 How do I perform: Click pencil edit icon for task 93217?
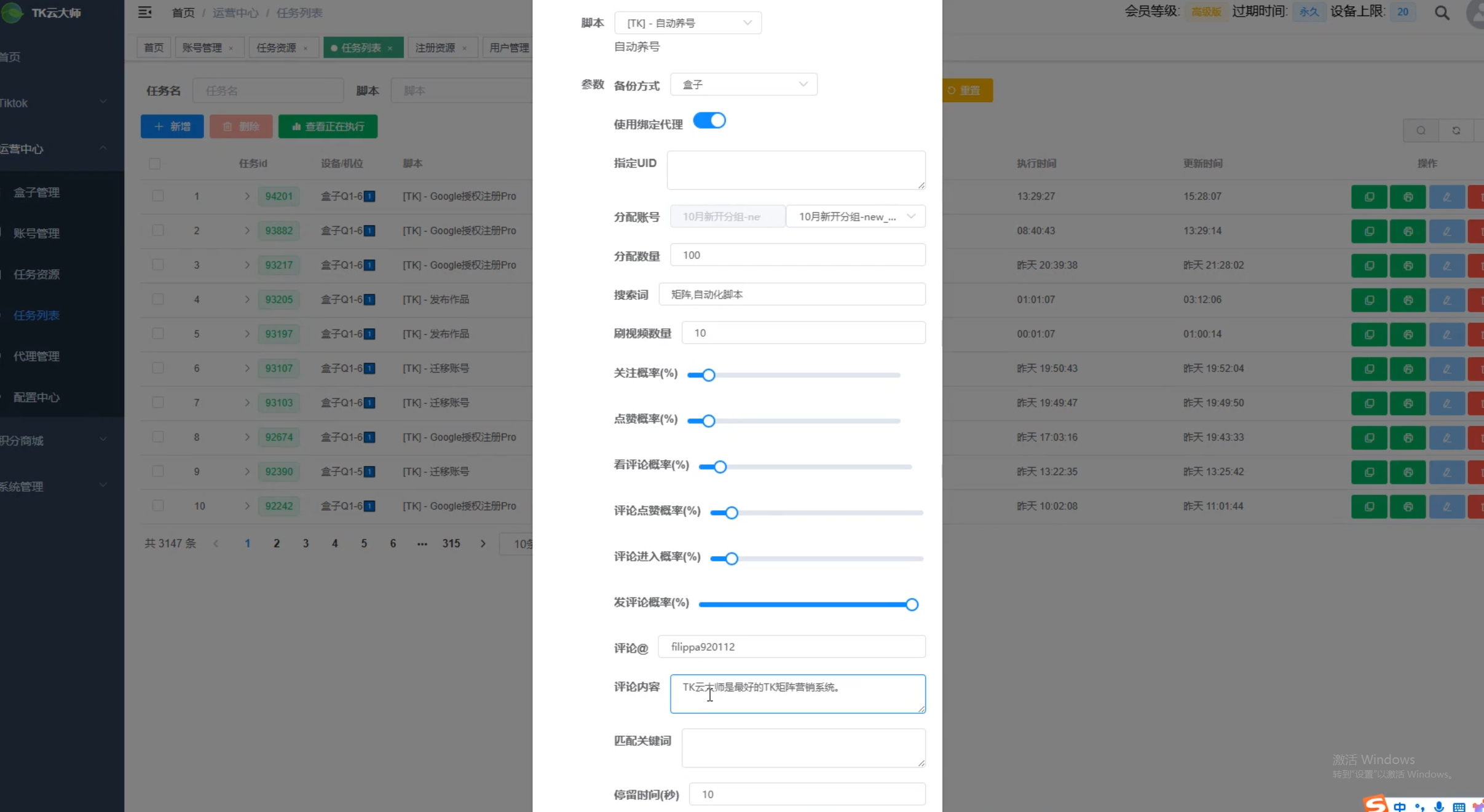point(1446,266)
